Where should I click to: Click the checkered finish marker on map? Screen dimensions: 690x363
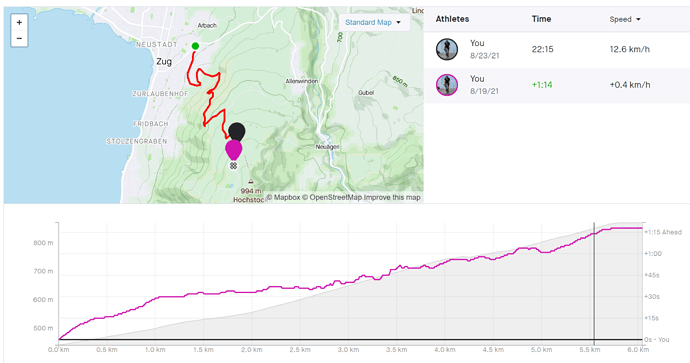click(234, 166)
